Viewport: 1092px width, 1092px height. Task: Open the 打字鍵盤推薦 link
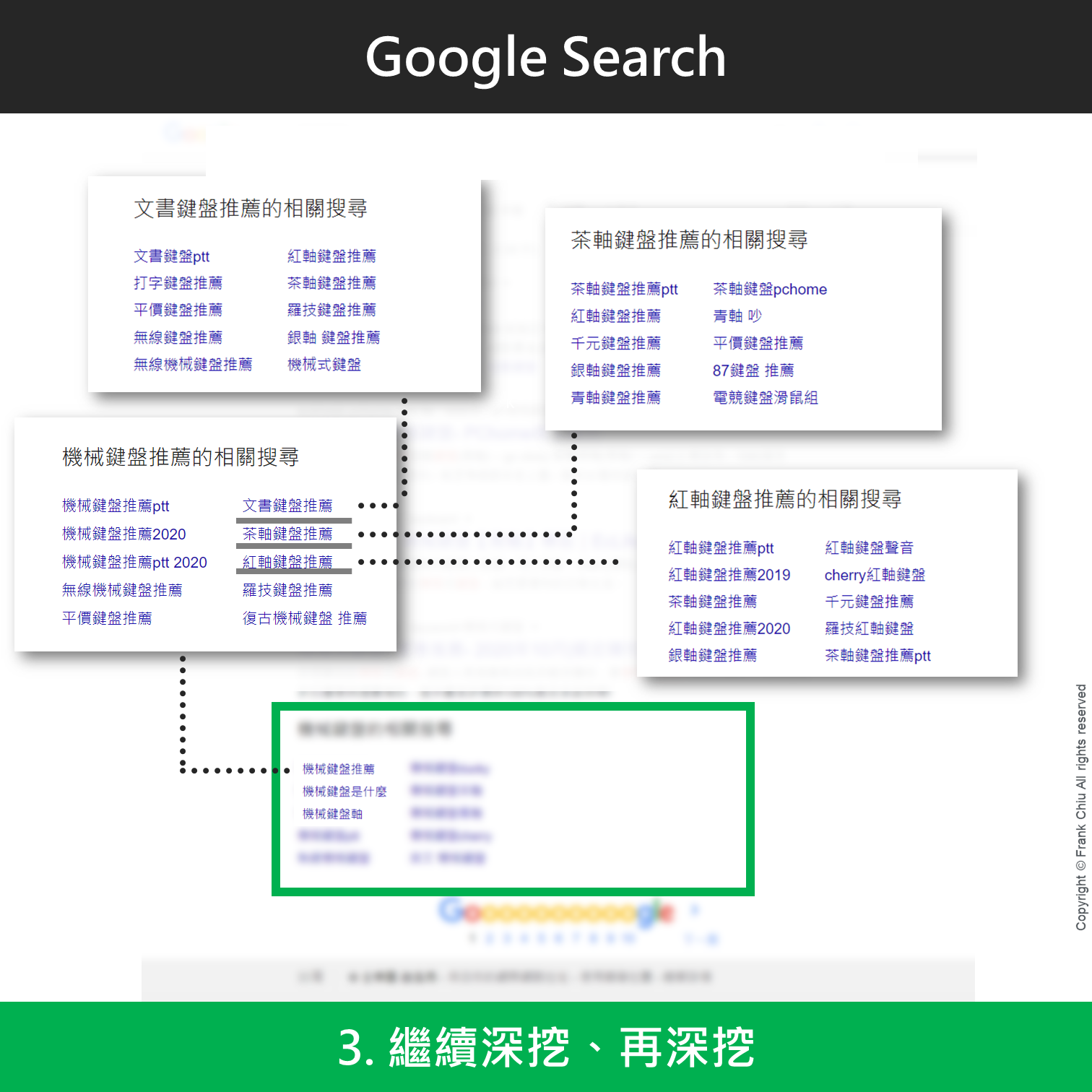[178, 283]
